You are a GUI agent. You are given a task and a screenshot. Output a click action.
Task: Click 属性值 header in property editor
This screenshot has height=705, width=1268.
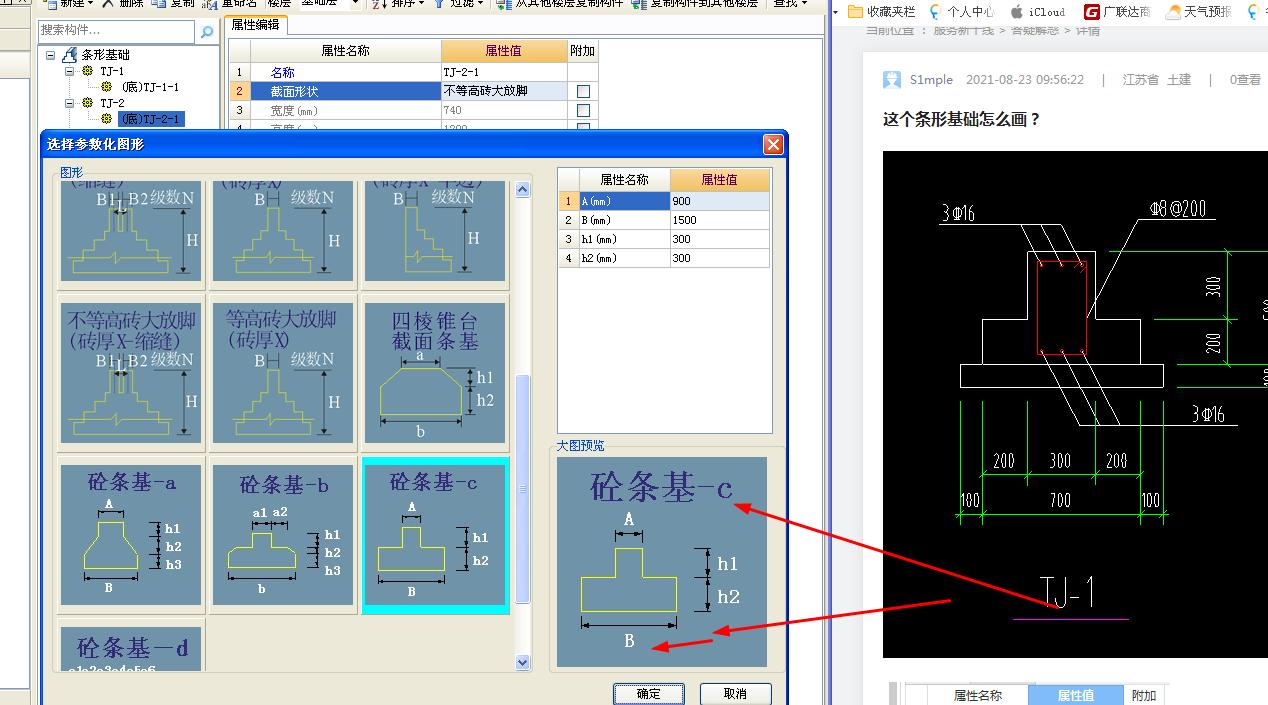(x=503, y=51)
